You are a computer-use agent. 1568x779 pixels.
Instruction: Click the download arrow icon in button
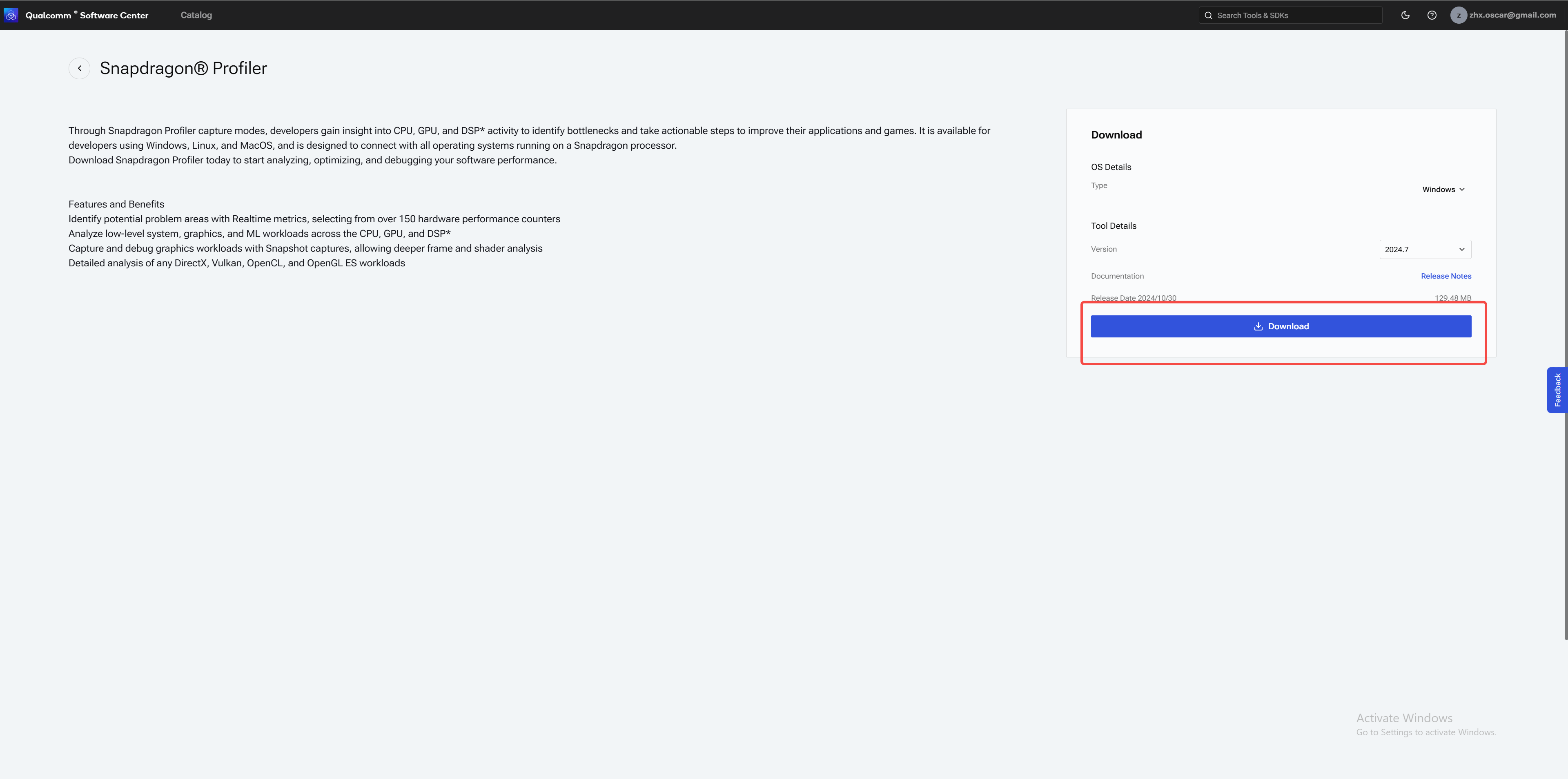point(1258,326)
